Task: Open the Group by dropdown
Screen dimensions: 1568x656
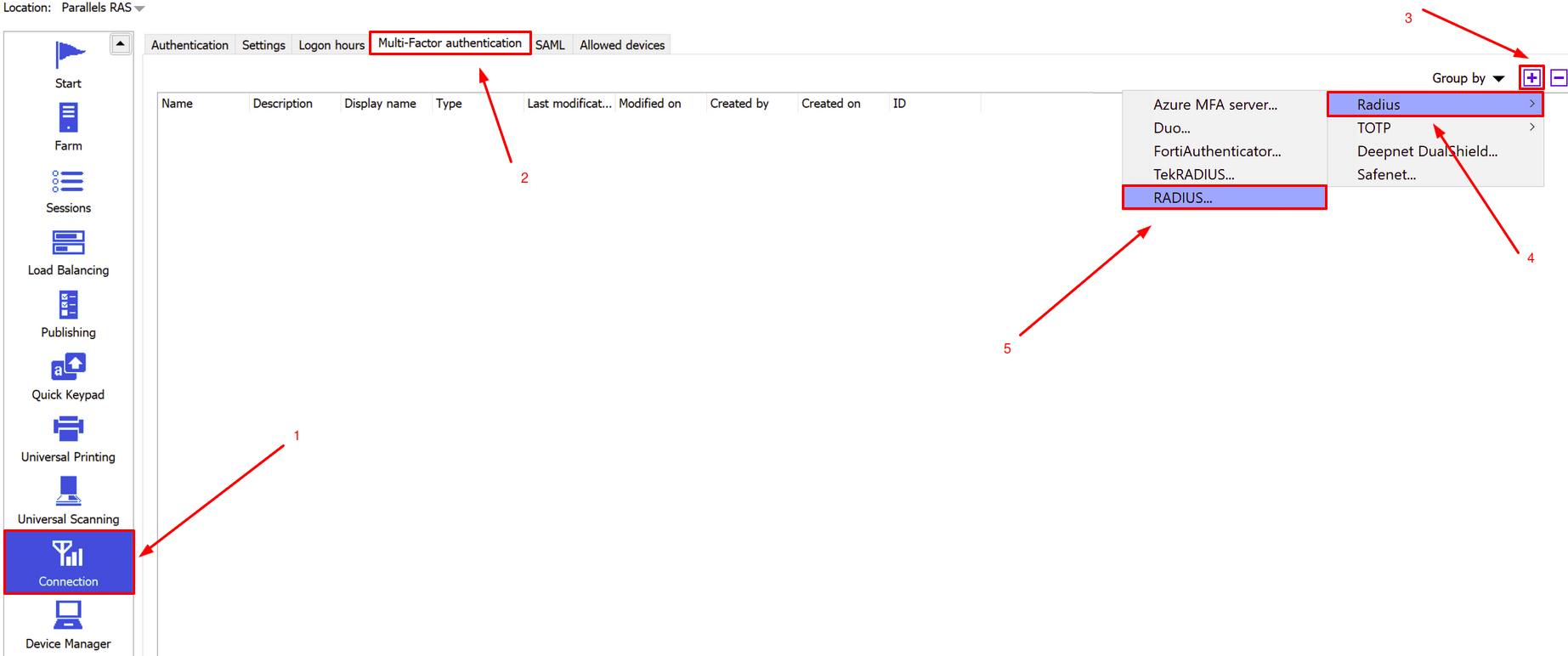Action: [x=1468, y=78]
